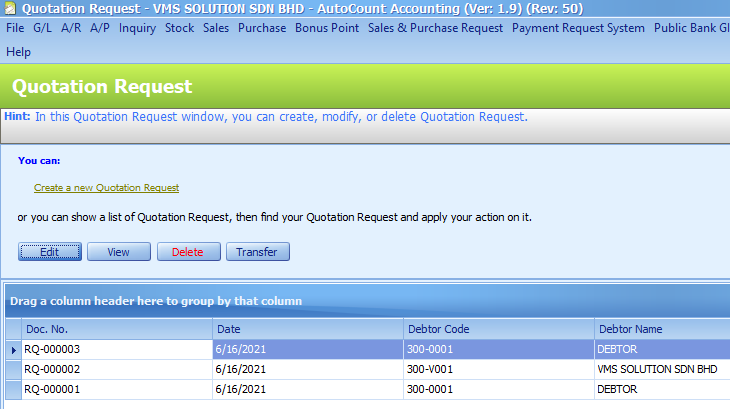Sort by the Debtor Name column header
This screenshot has height=409, width=730.
[x=660, y=329]
